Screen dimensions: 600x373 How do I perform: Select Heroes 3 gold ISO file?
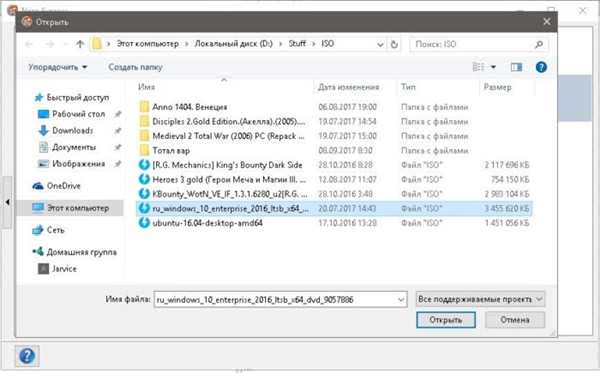click(x=229, y=180)
